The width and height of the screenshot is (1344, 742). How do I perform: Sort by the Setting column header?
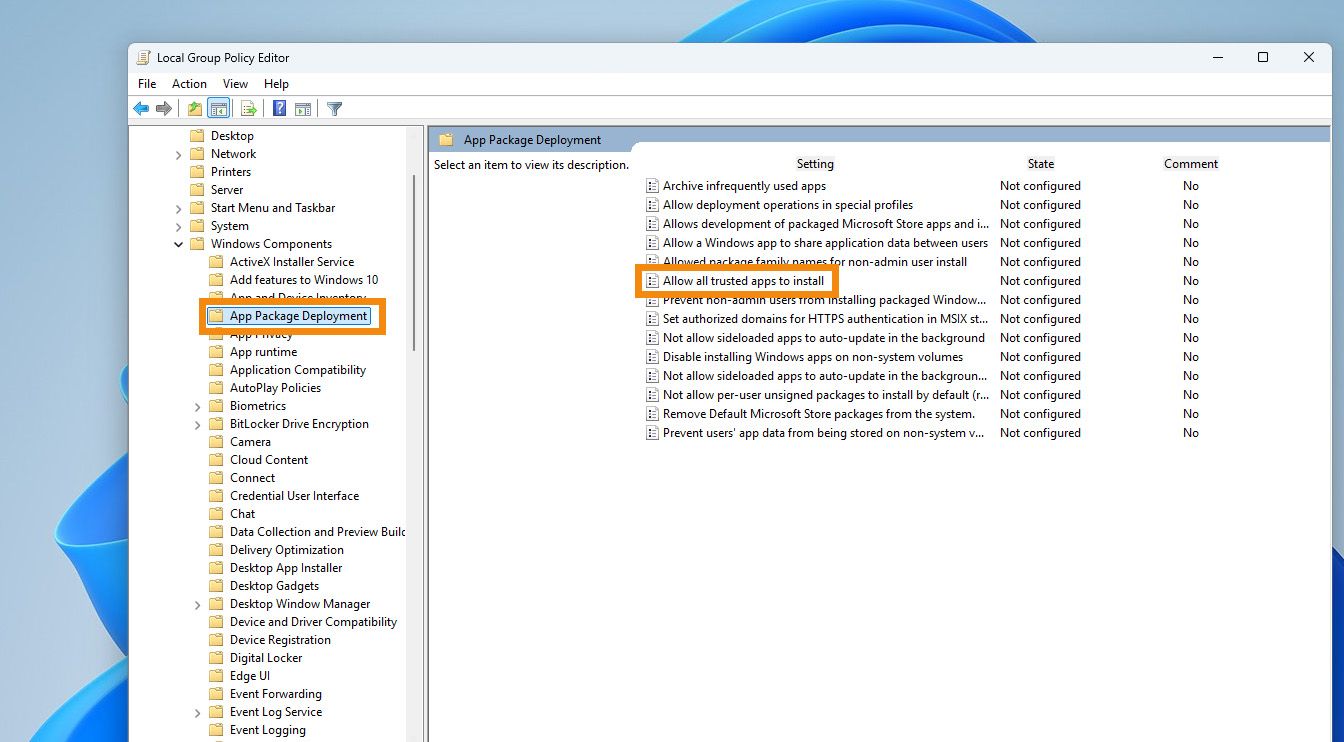[815, 164]
